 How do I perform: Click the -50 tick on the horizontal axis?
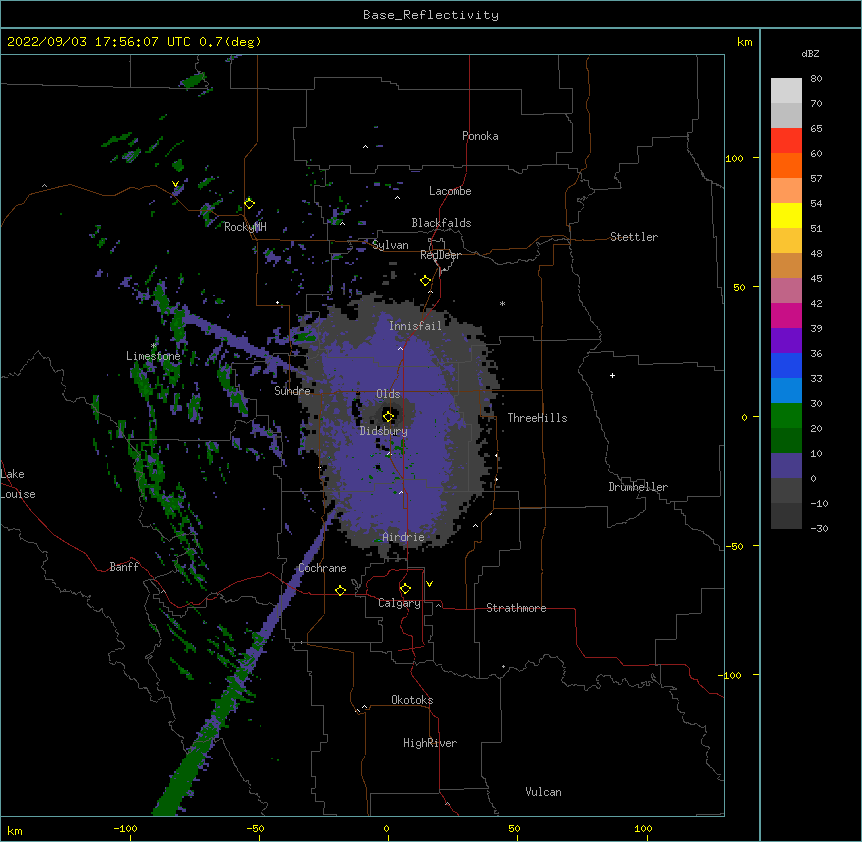click(255, 828)
